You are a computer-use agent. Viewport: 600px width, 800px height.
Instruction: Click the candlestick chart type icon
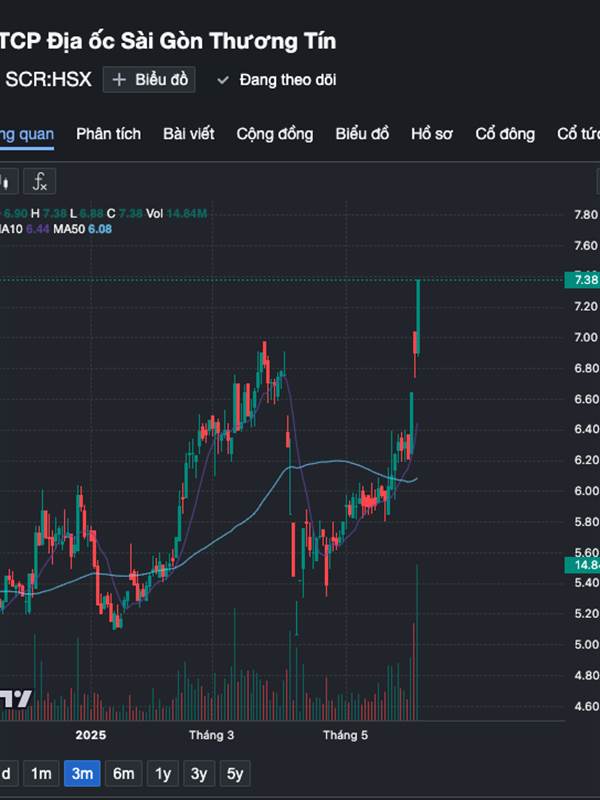tap(7, 181)
